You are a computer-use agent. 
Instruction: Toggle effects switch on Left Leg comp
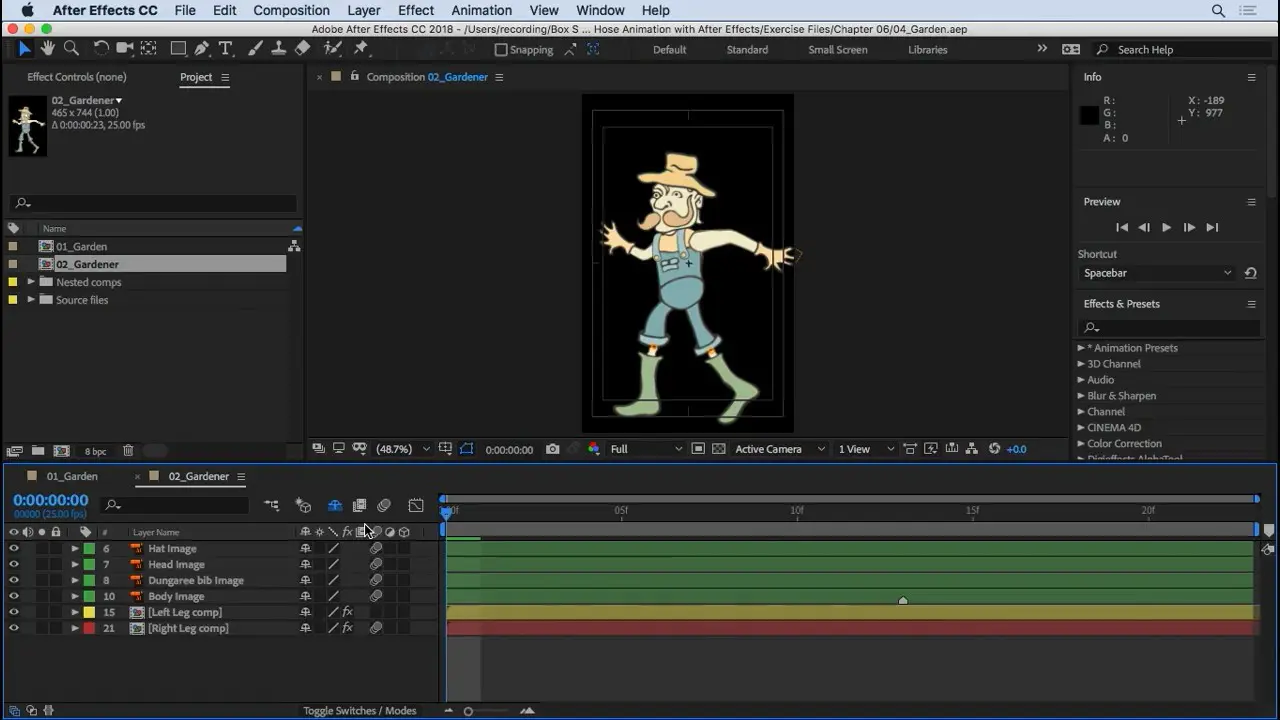coord(347,612)
